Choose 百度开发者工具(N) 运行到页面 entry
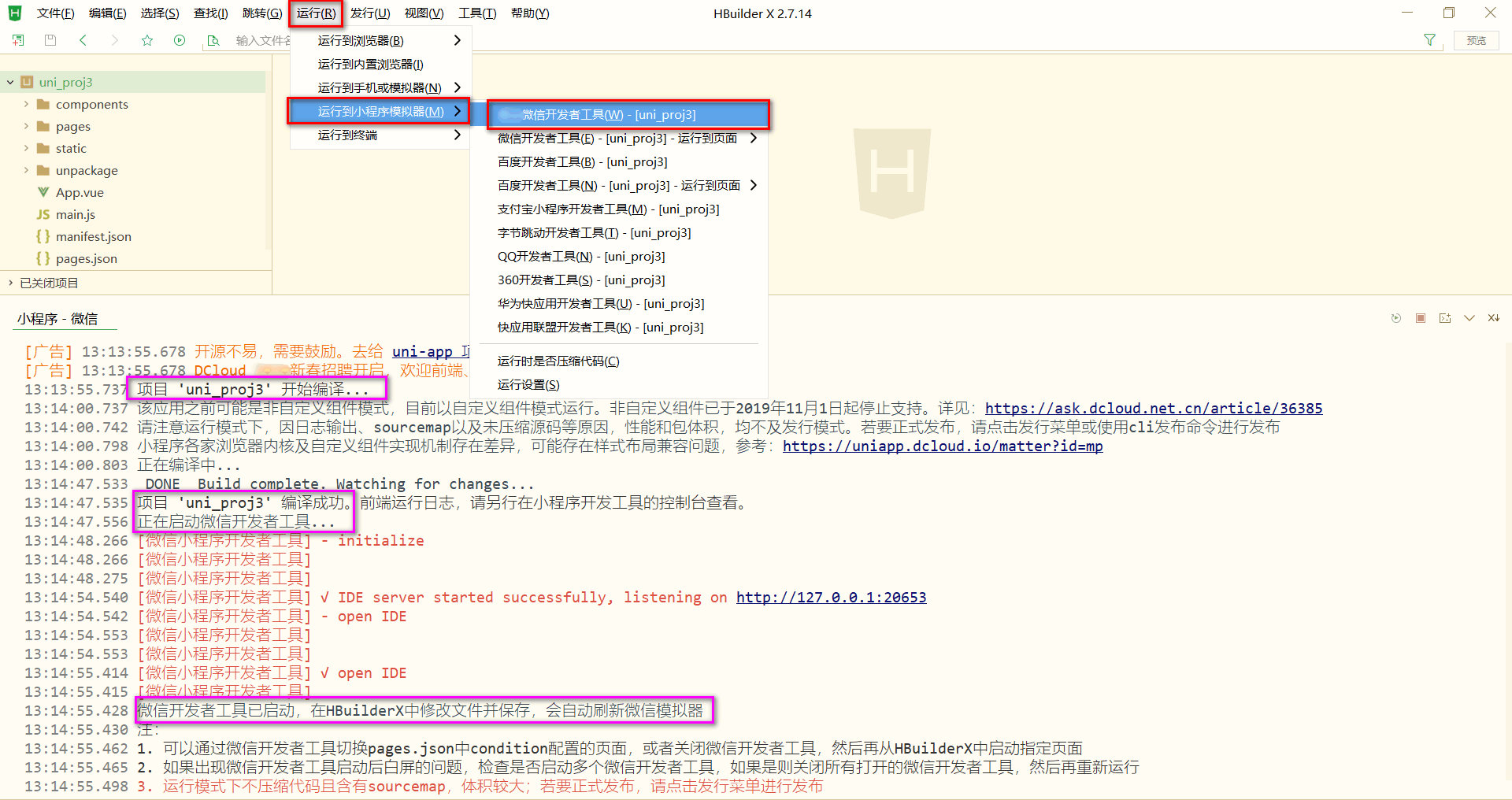Viewport: 1512px width, 800px height. pyautogui.click(x=619, y=185)
